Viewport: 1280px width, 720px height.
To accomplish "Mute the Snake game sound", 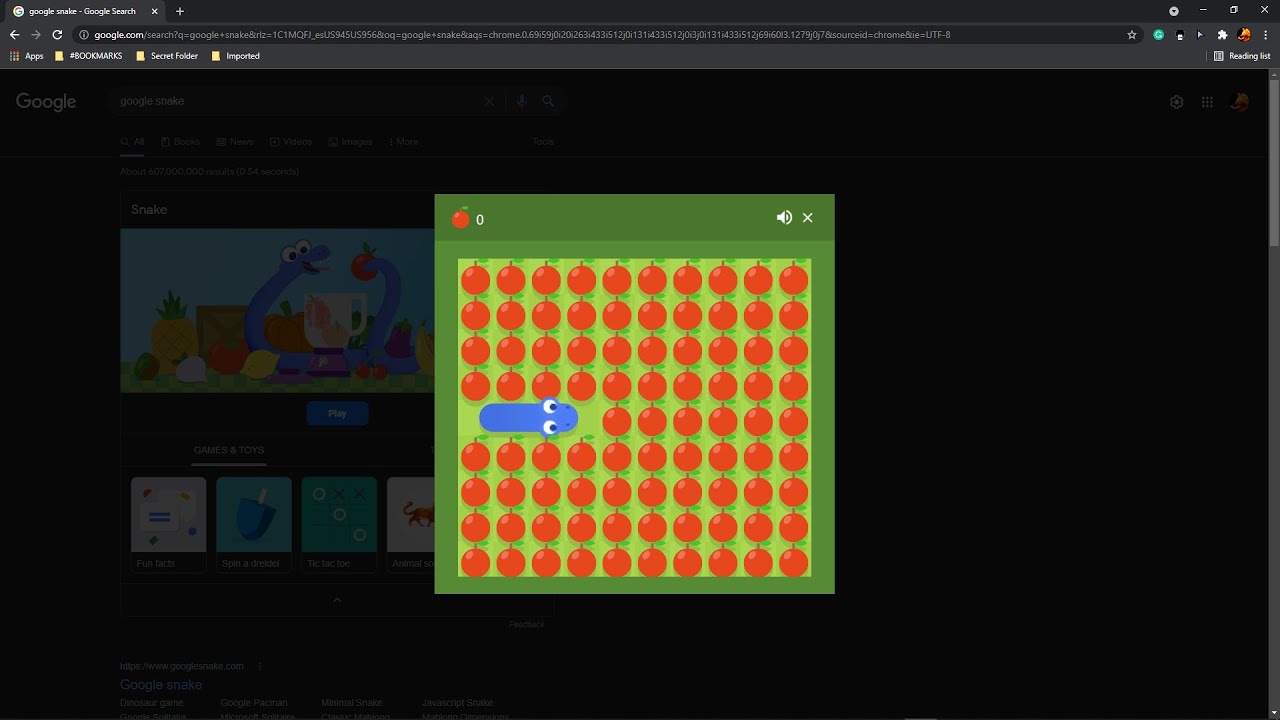I will (784, 218).
